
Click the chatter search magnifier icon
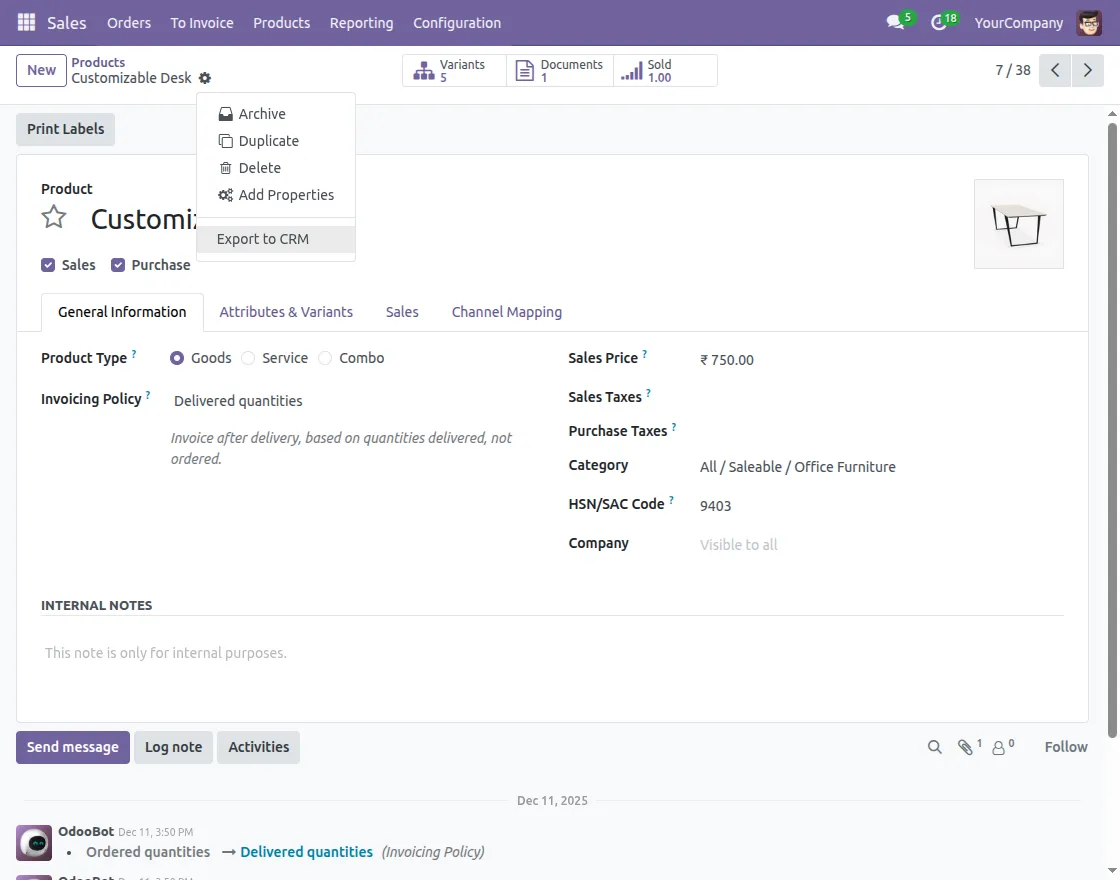(x=935, y=747)
